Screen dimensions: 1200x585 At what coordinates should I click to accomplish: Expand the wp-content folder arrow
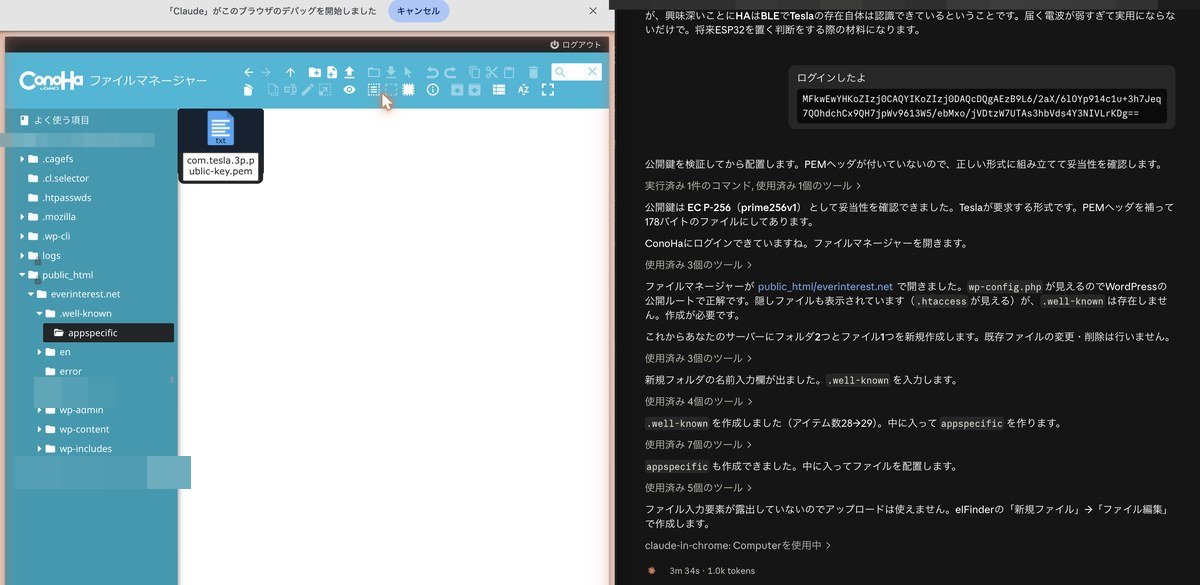(39, 429)
